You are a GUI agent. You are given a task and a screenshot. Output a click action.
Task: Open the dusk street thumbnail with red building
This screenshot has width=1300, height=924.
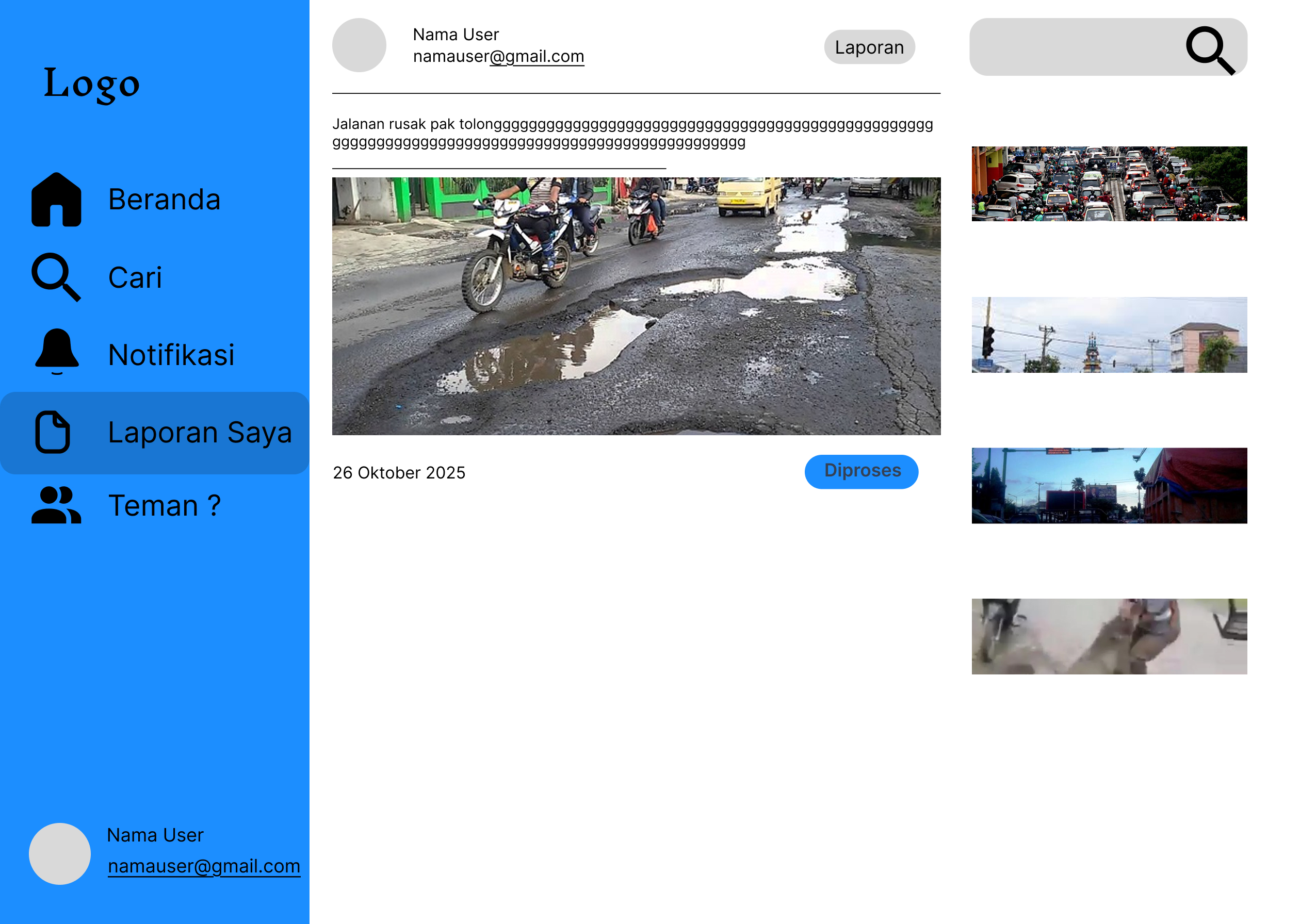click(1108, 485)
